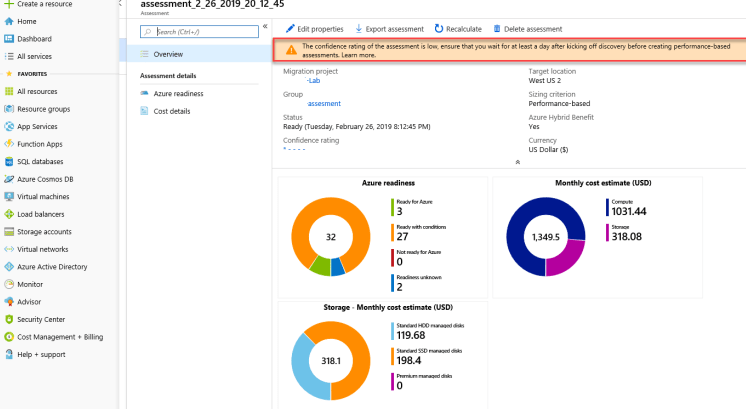The image size is (746, 409).
Task: Click the Edit properties pencil icon
Action: coord(290,29)
